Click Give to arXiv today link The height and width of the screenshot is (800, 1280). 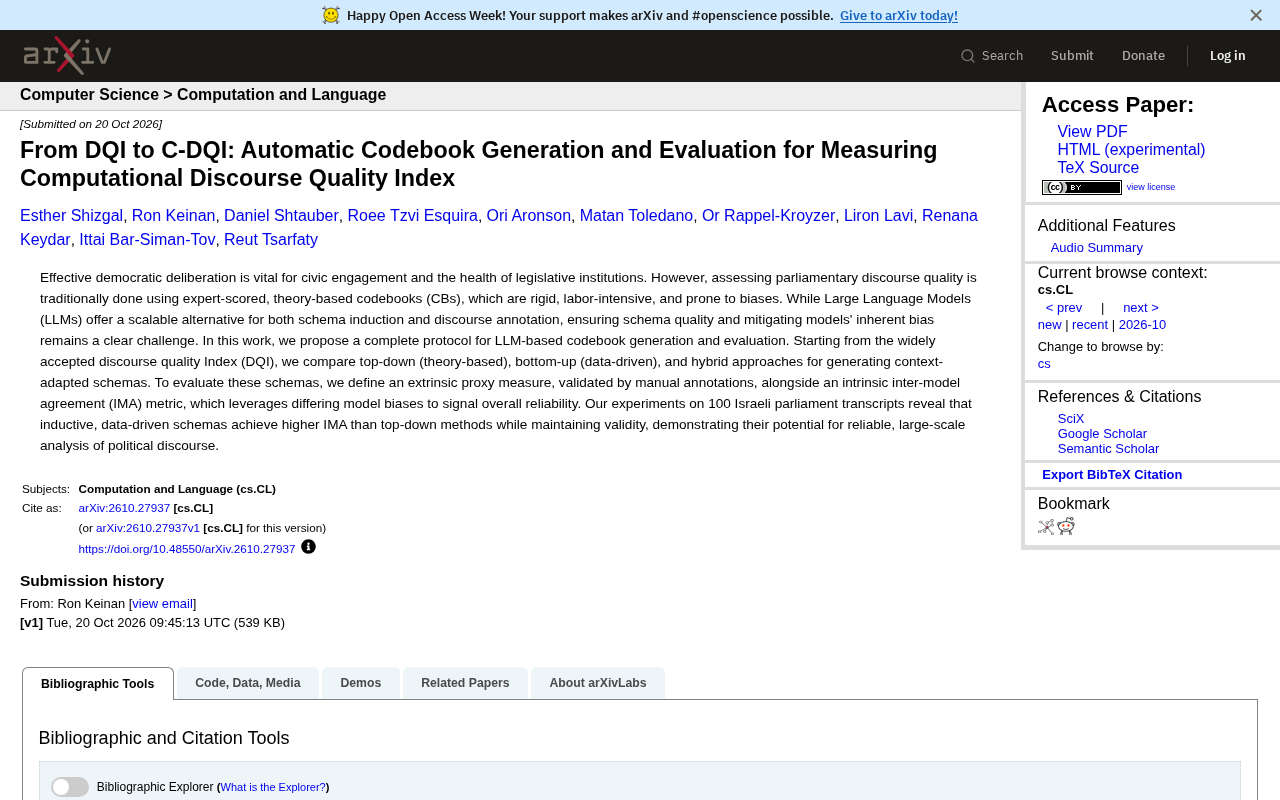(x=899, y=15)
